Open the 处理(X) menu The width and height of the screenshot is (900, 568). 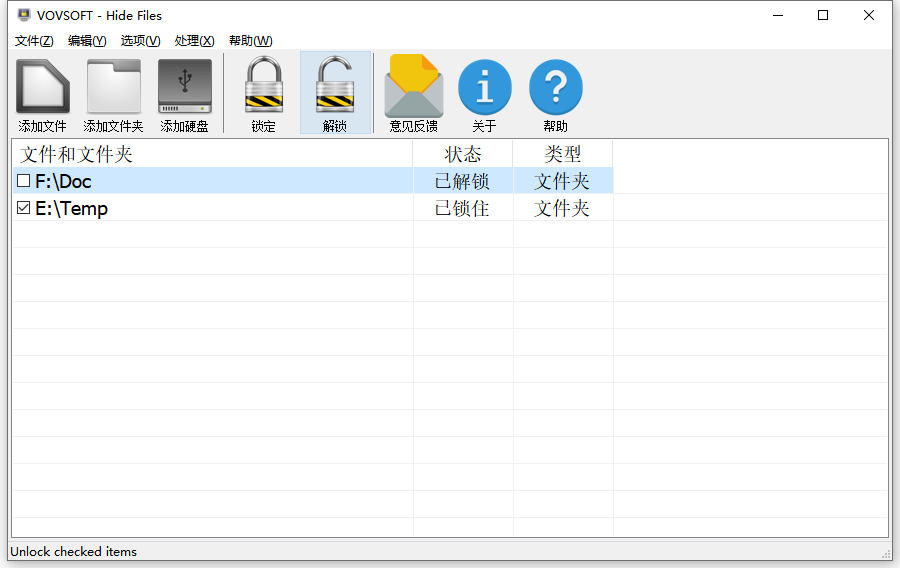pos(195,41)
